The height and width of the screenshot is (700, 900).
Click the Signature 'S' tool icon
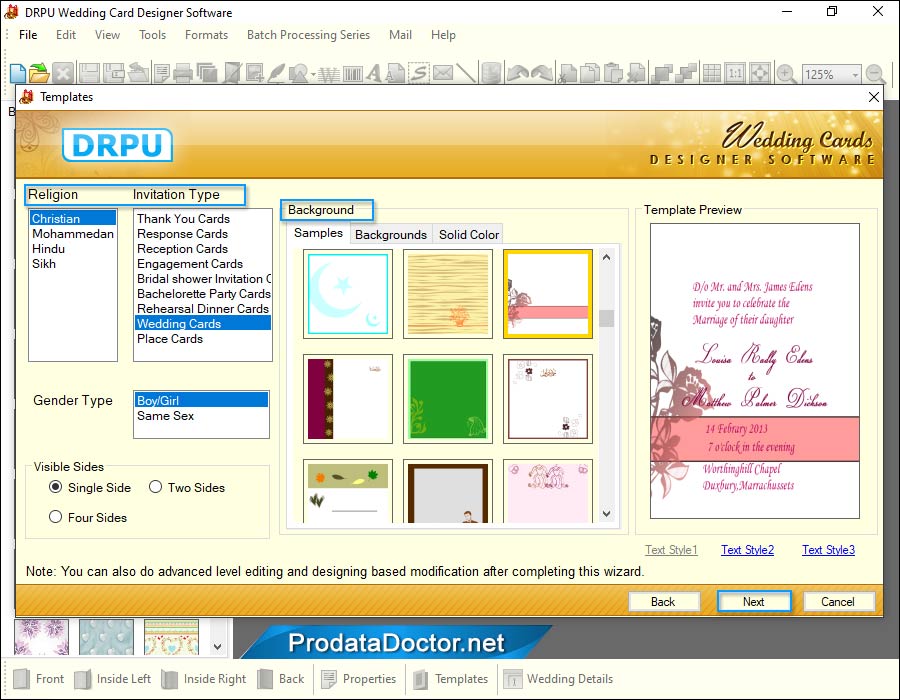click(x=420, y=73)
